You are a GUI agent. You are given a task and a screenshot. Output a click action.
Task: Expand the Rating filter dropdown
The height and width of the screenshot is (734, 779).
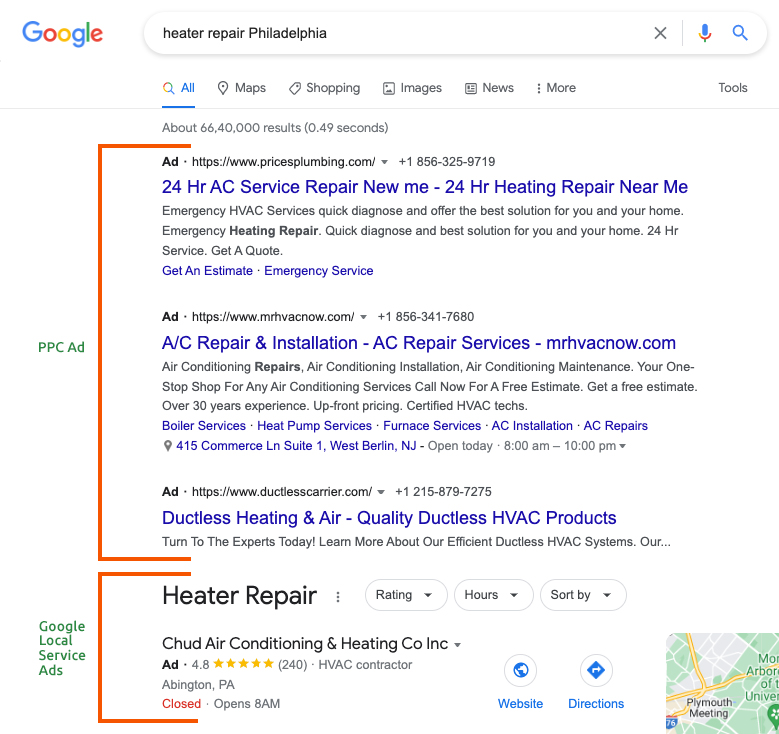pos(406,595)
